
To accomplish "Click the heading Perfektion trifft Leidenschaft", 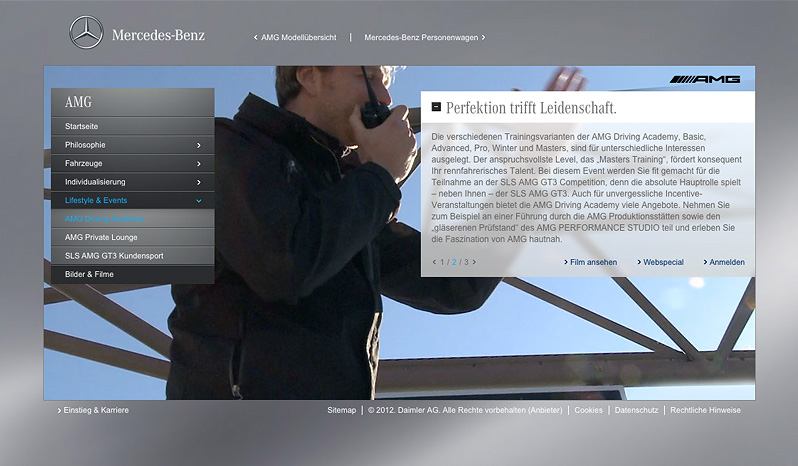I will pos(531,108).
